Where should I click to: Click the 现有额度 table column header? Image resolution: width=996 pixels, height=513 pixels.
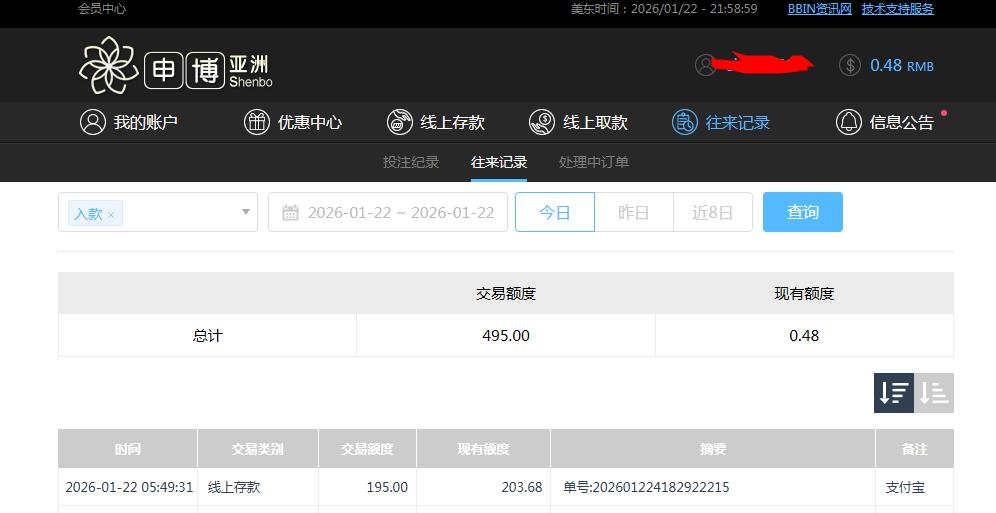click(483, 449)
